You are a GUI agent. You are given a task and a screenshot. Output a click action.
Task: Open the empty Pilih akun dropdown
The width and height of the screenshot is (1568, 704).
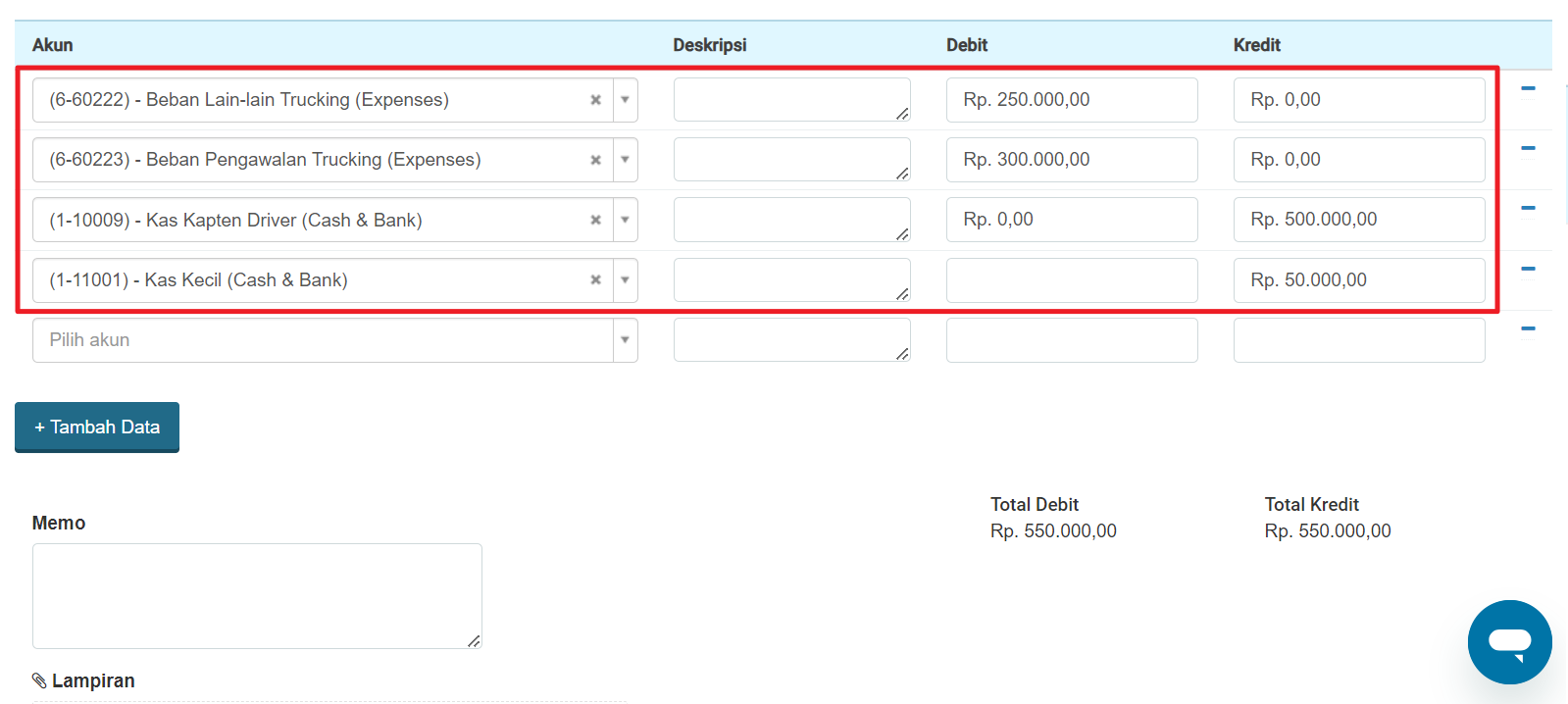pos(334,340)
